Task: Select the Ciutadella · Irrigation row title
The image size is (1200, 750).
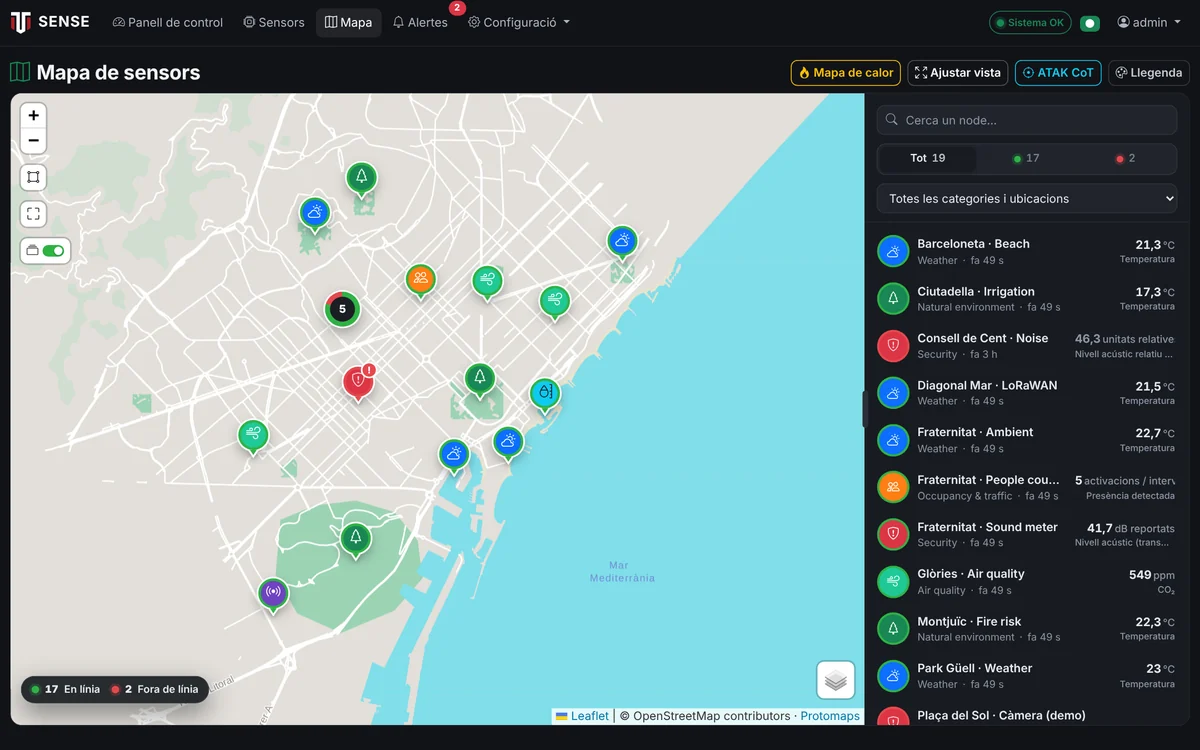Action: (x=976, y=292)
